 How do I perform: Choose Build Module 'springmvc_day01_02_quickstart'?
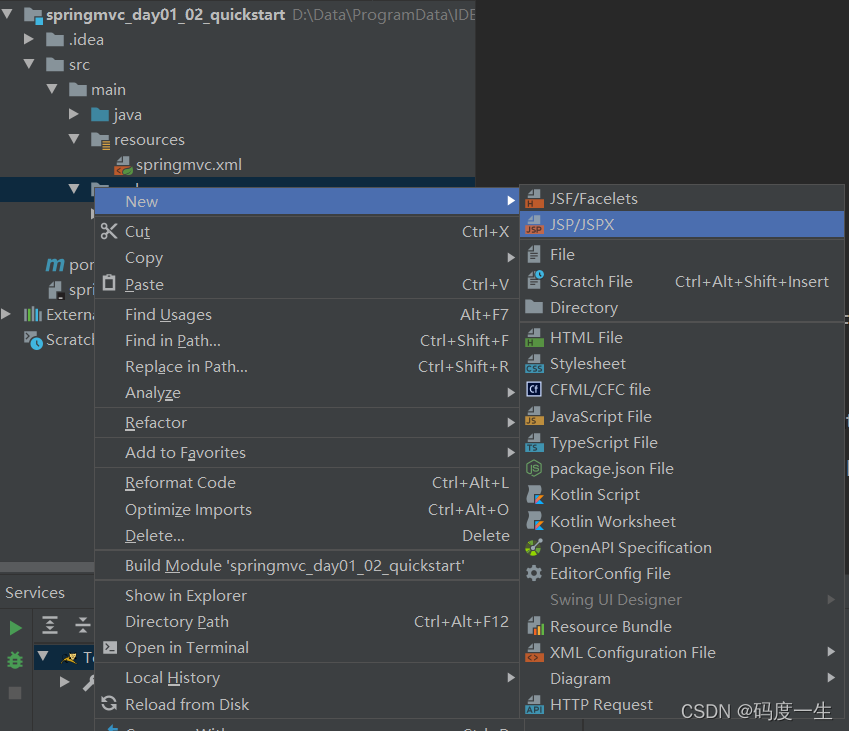click(307, 566)
